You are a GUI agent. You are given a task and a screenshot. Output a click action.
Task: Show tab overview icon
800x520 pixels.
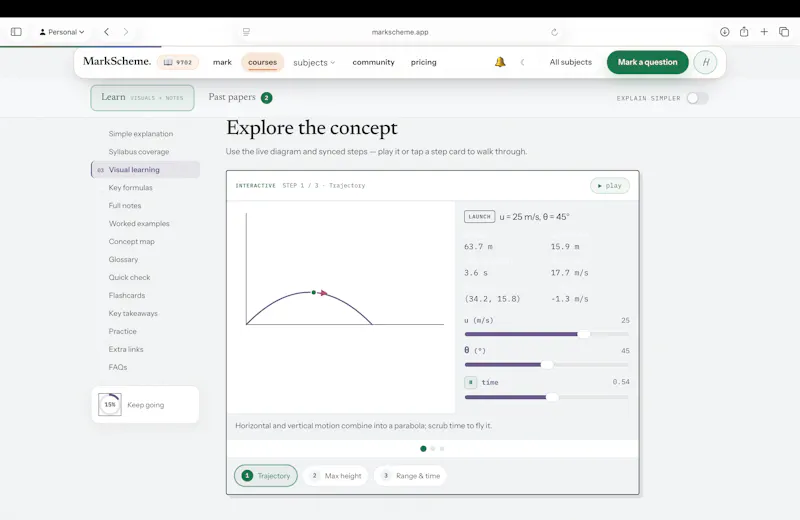[x=784, y=32]
